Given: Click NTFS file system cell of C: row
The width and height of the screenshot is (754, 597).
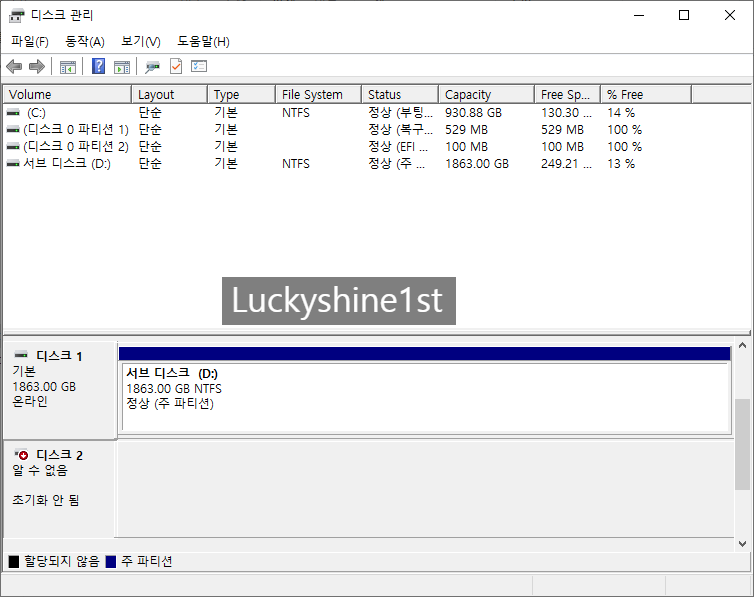Looking at the screenshot, I should click(x=296, y=112).
